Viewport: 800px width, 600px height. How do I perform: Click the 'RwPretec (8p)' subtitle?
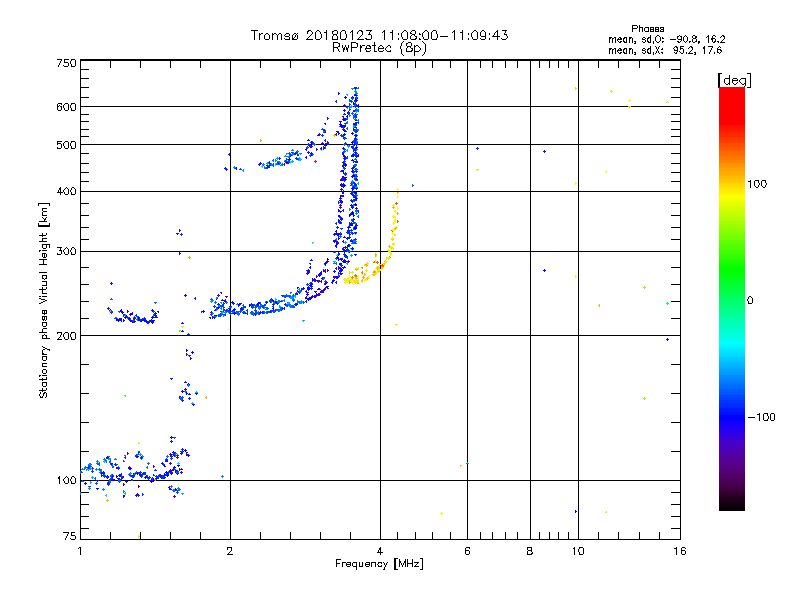pyautogui.click(x=379, y=48)
